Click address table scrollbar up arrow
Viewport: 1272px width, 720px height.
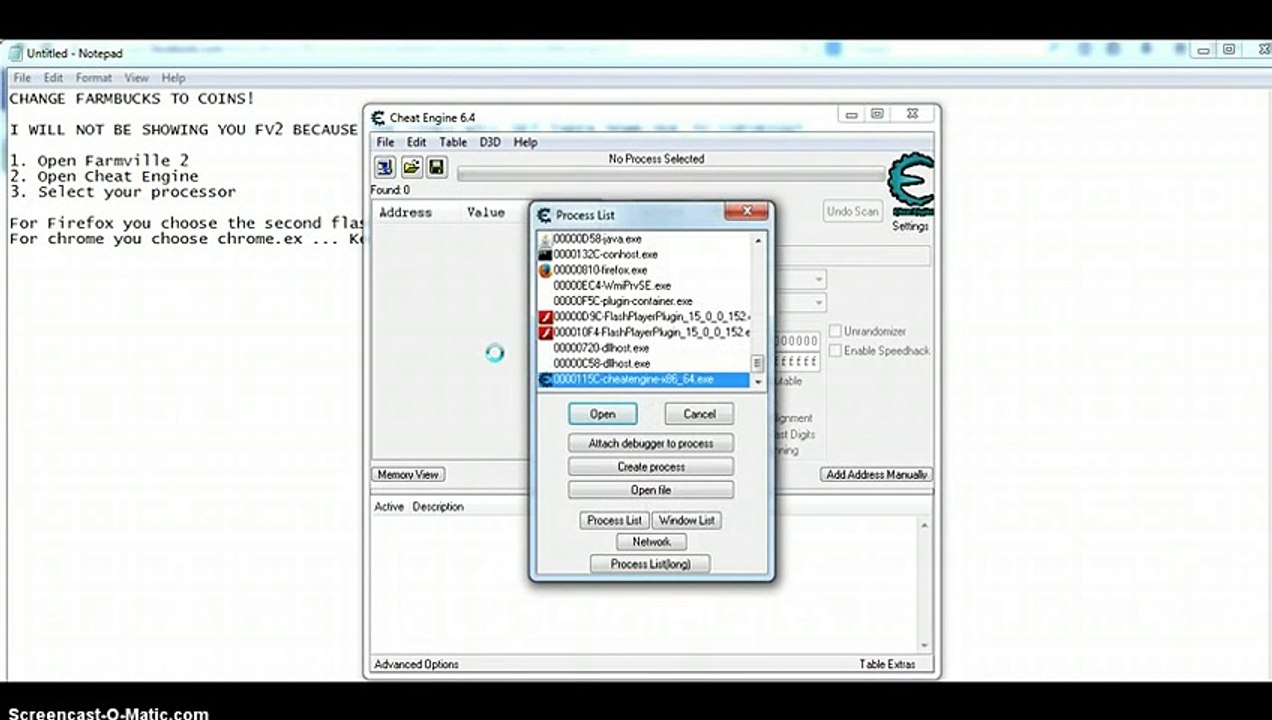[923, 525]
